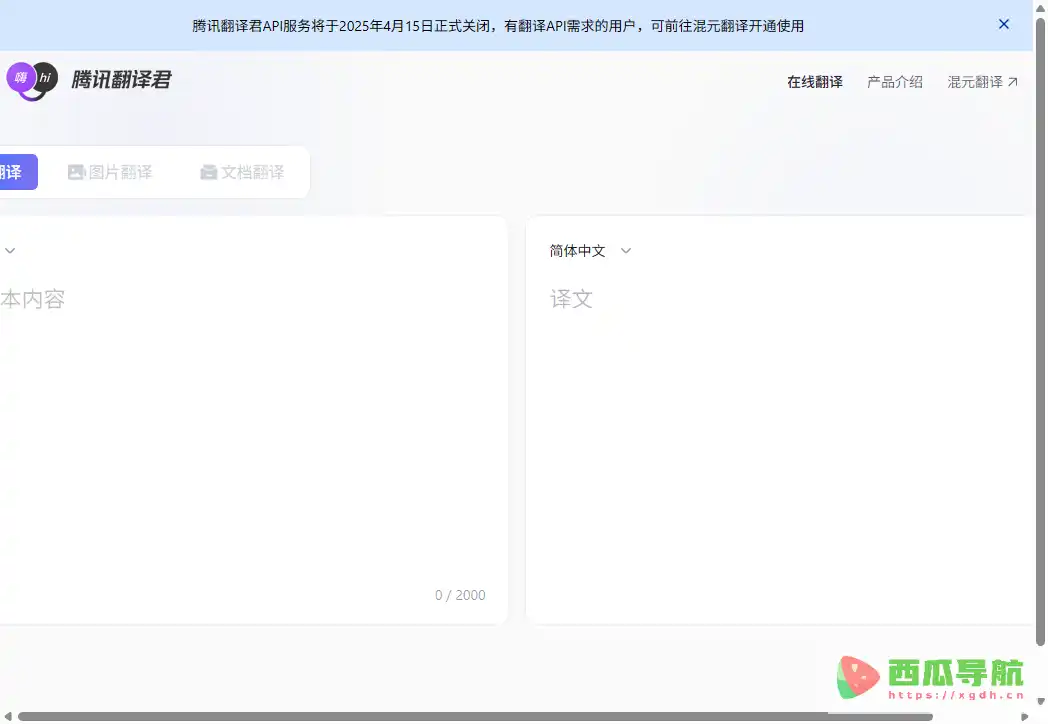Click the banner text about API shutdown

pos(498,26)
